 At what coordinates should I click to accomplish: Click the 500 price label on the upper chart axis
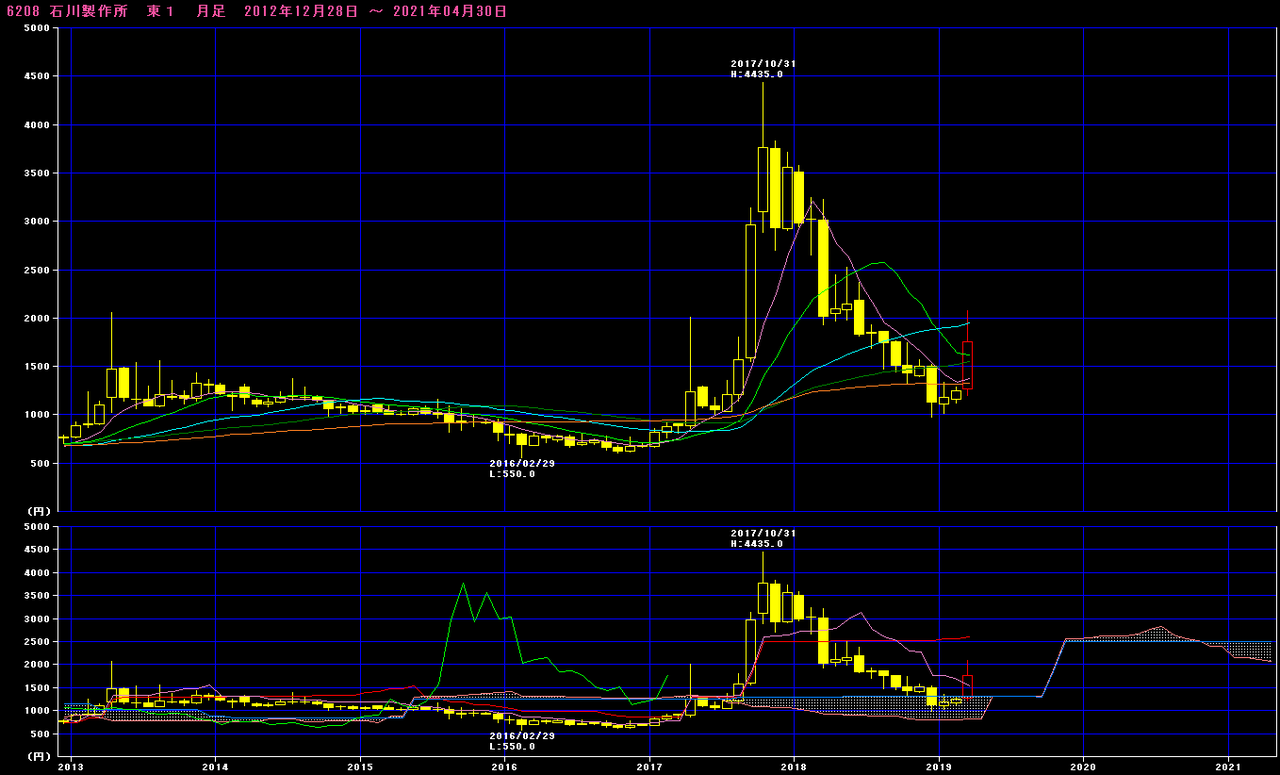tap(40, 463)
